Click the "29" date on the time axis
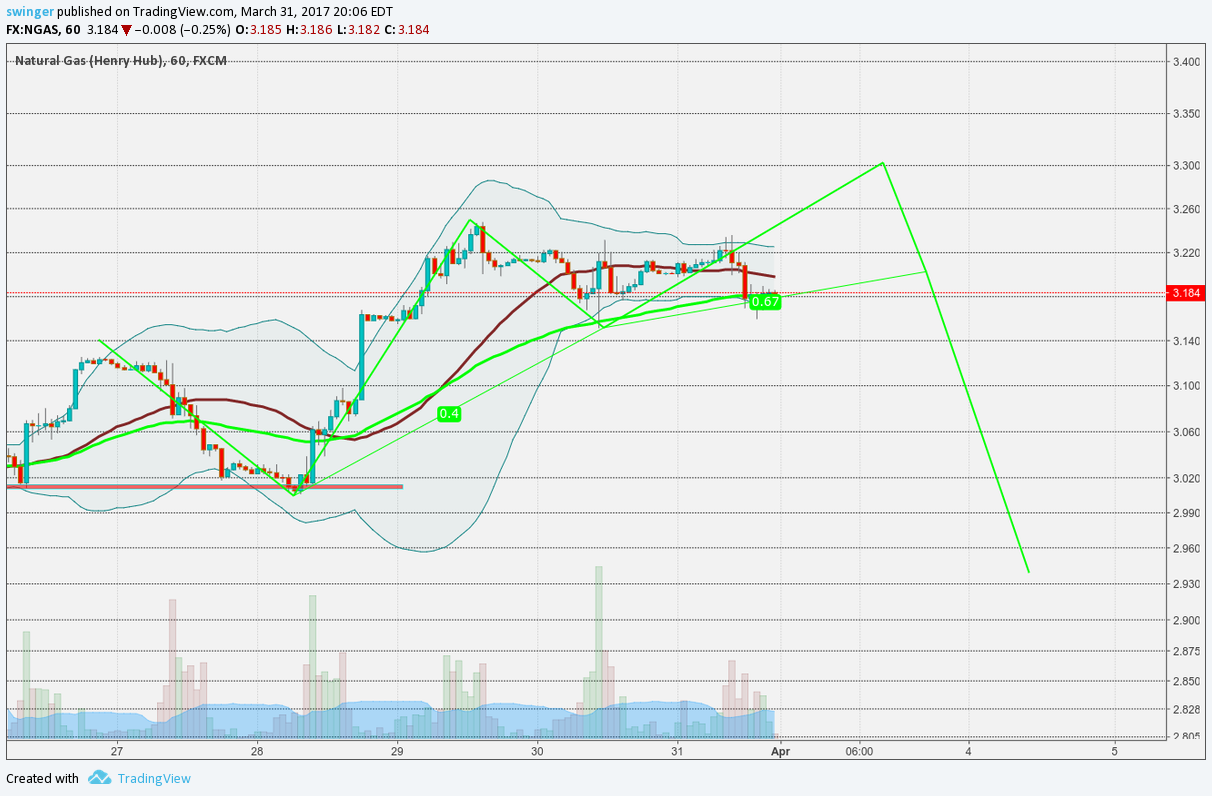Viewport: 1212px width, 796px height. click(x=397, y=751)
